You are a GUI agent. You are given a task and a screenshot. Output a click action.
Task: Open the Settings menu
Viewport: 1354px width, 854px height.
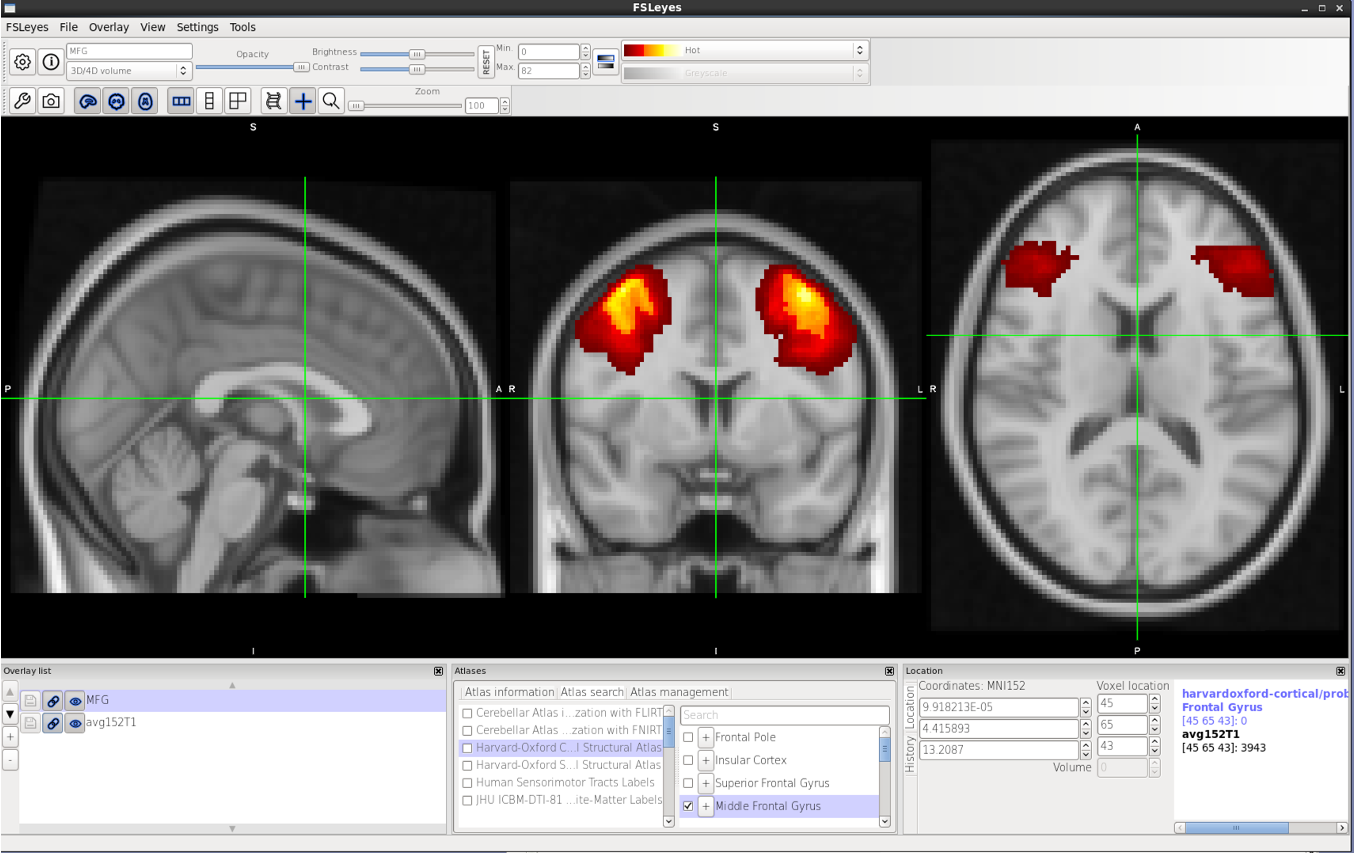click(x=198, y=27)
